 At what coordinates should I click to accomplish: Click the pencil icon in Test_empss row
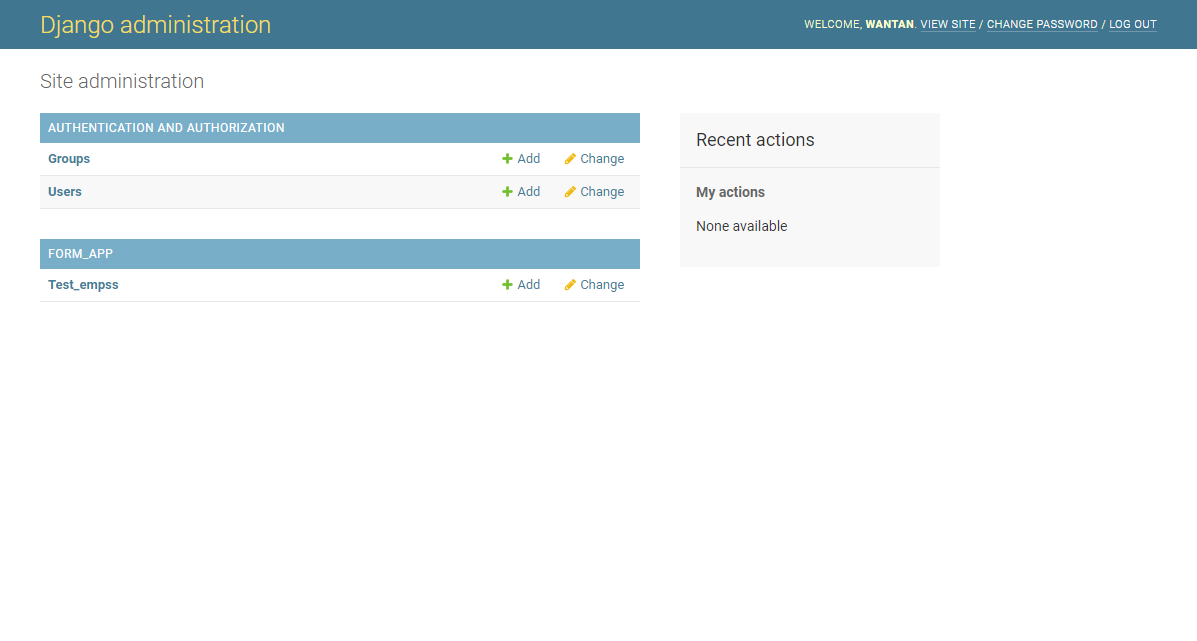coord(569,285)
